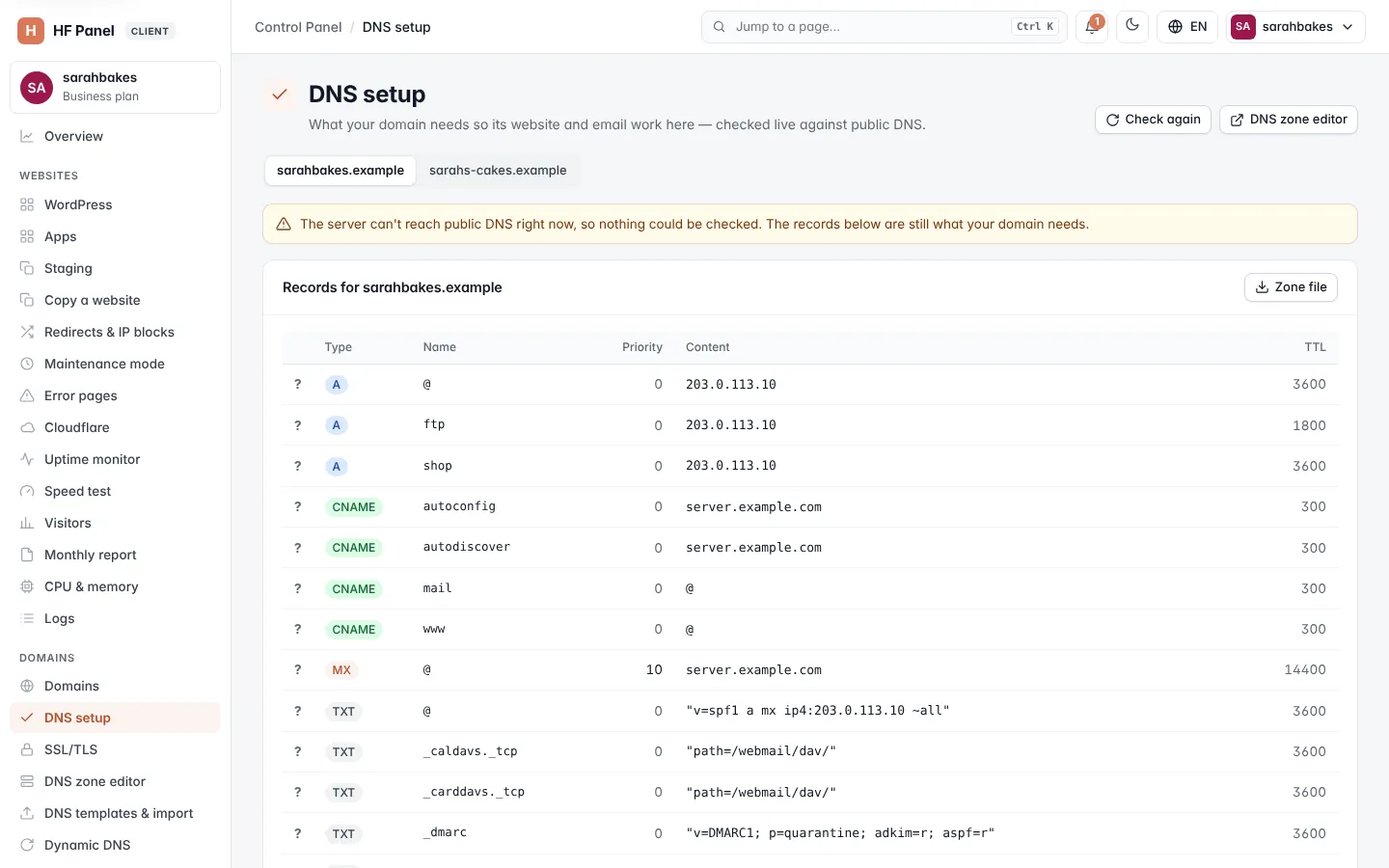Viewport: 1389px width, 868px height.
Task: Open Maintenance mode page
Action: tap(115, 364)
